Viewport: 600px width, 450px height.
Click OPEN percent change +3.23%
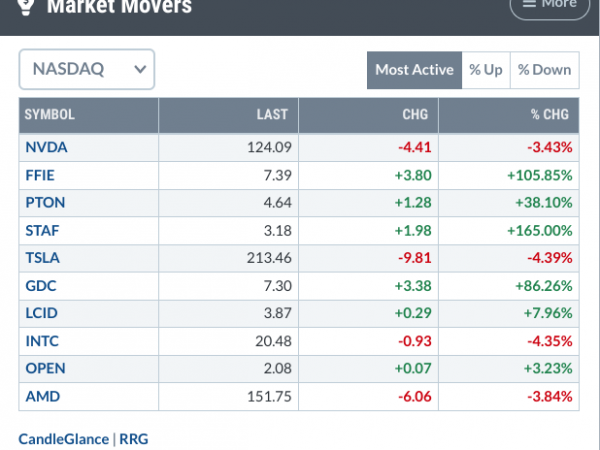[x=548, y=368]
